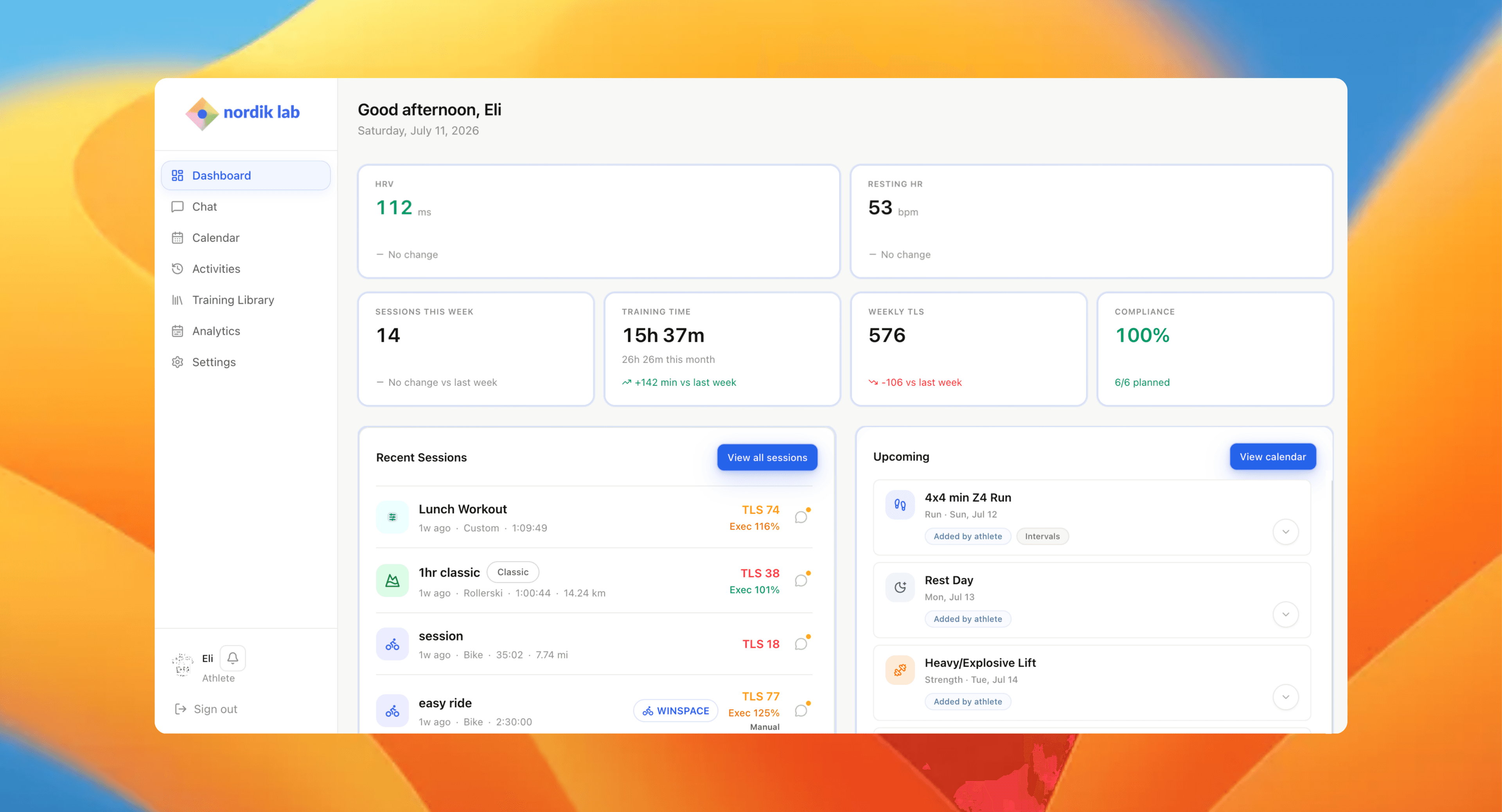Expand the Rest Day card

tap(1285, 614)
